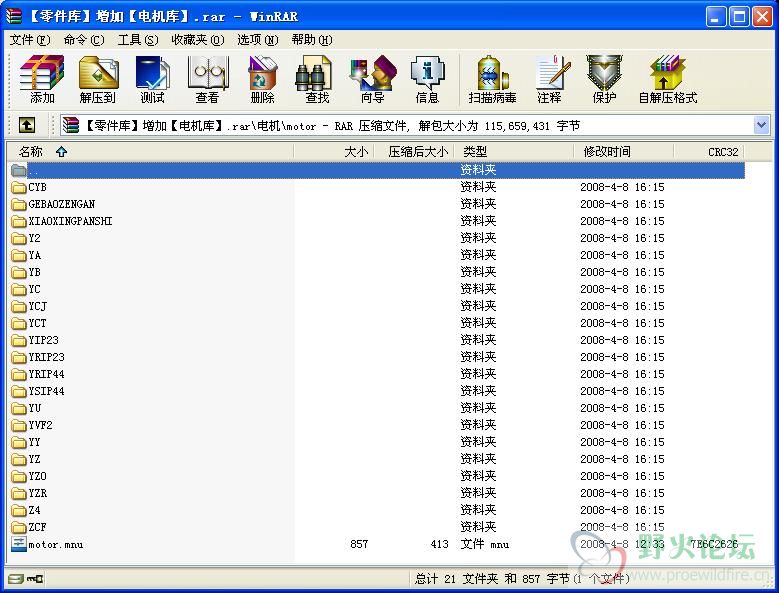Click the Protect (保护) shield icon
Image resolution: width=779 pixels, height=593 pixels.
tap(604, 79)
